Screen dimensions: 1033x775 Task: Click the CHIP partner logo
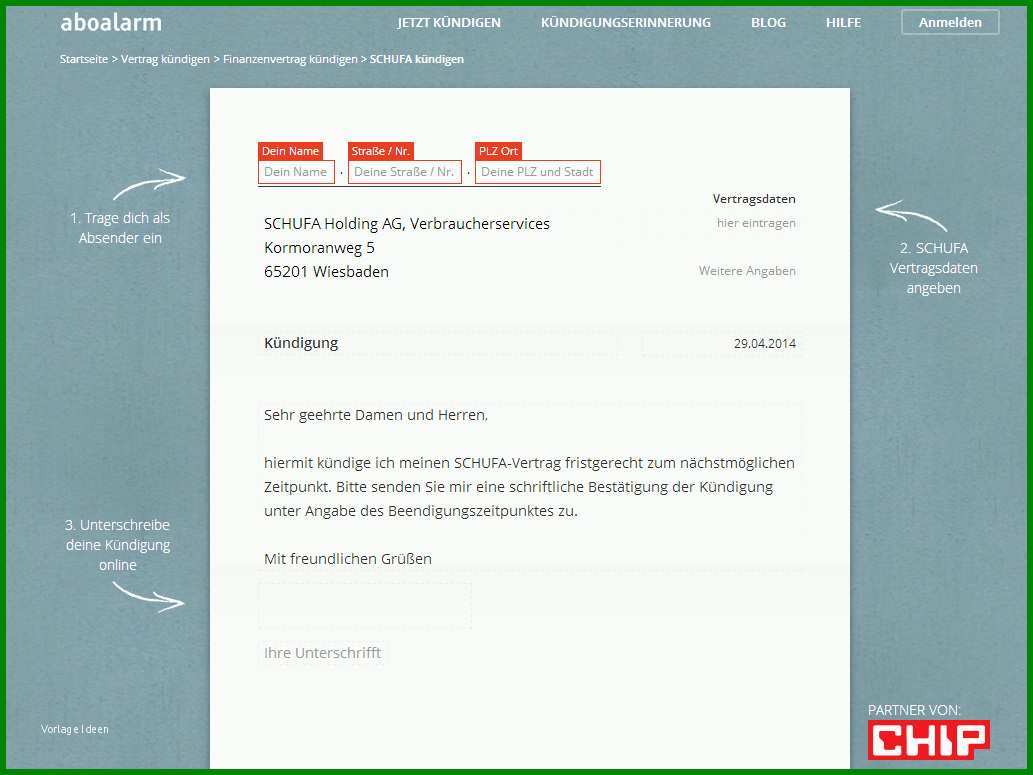click(928, 740)
